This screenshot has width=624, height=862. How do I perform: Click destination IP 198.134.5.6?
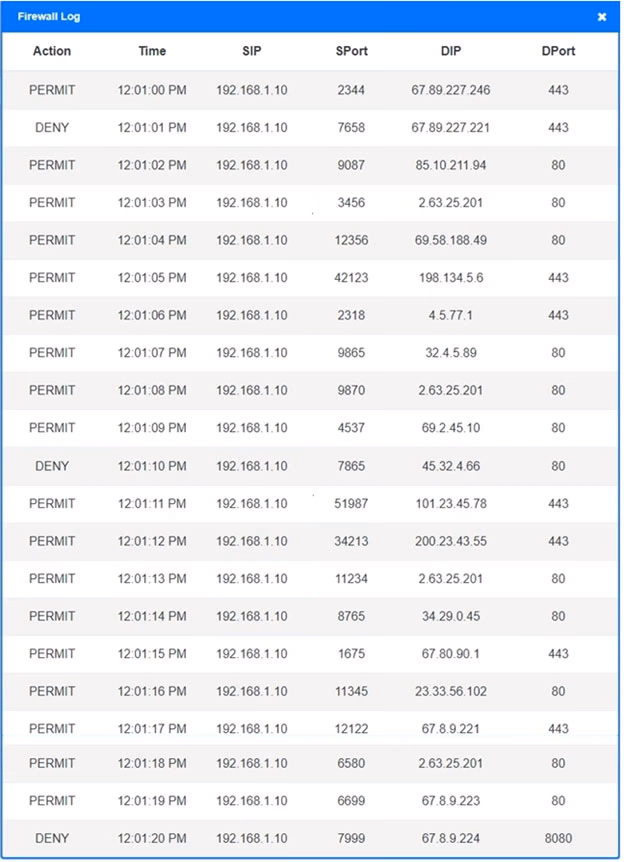coord(450,278)
